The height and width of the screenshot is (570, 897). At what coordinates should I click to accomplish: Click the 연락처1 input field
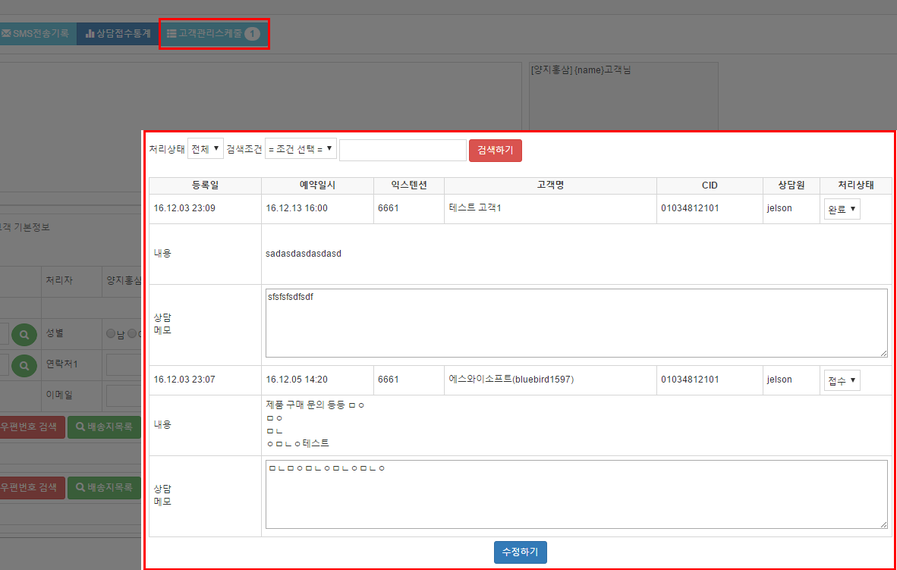coord(124,365)
